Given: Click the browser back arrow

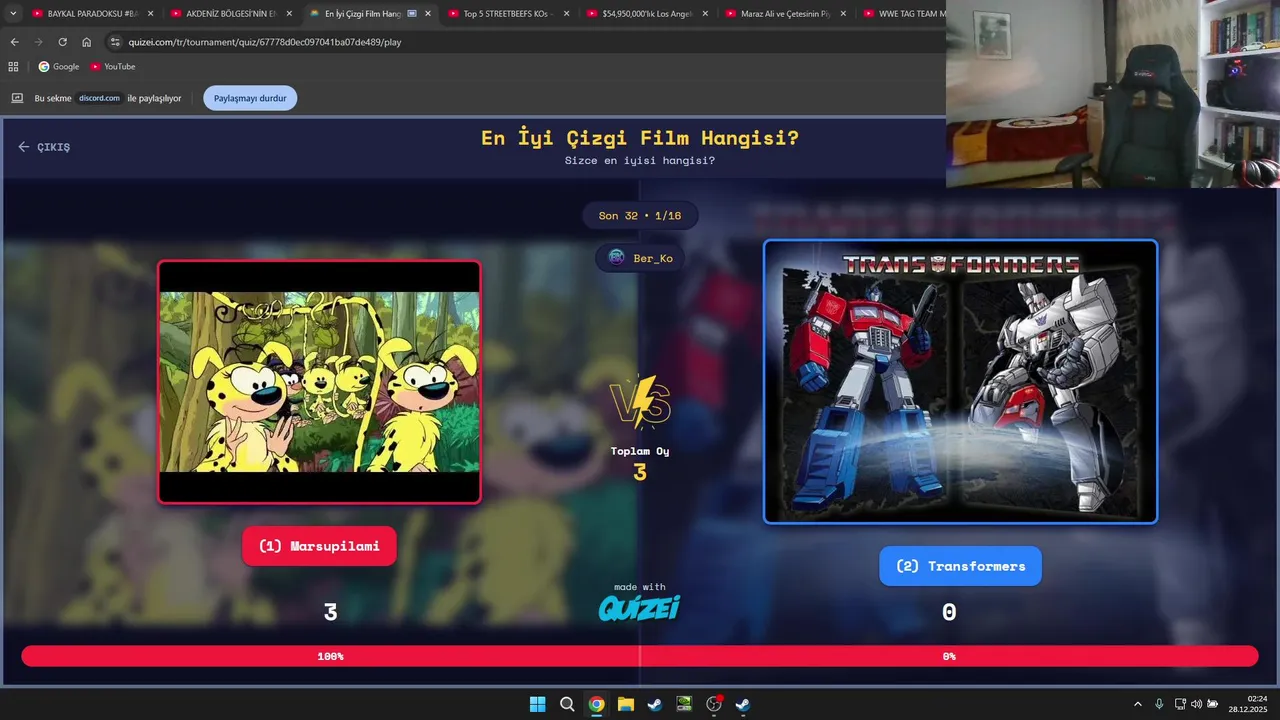Looking at the screenshot, I should click(14, 42).
